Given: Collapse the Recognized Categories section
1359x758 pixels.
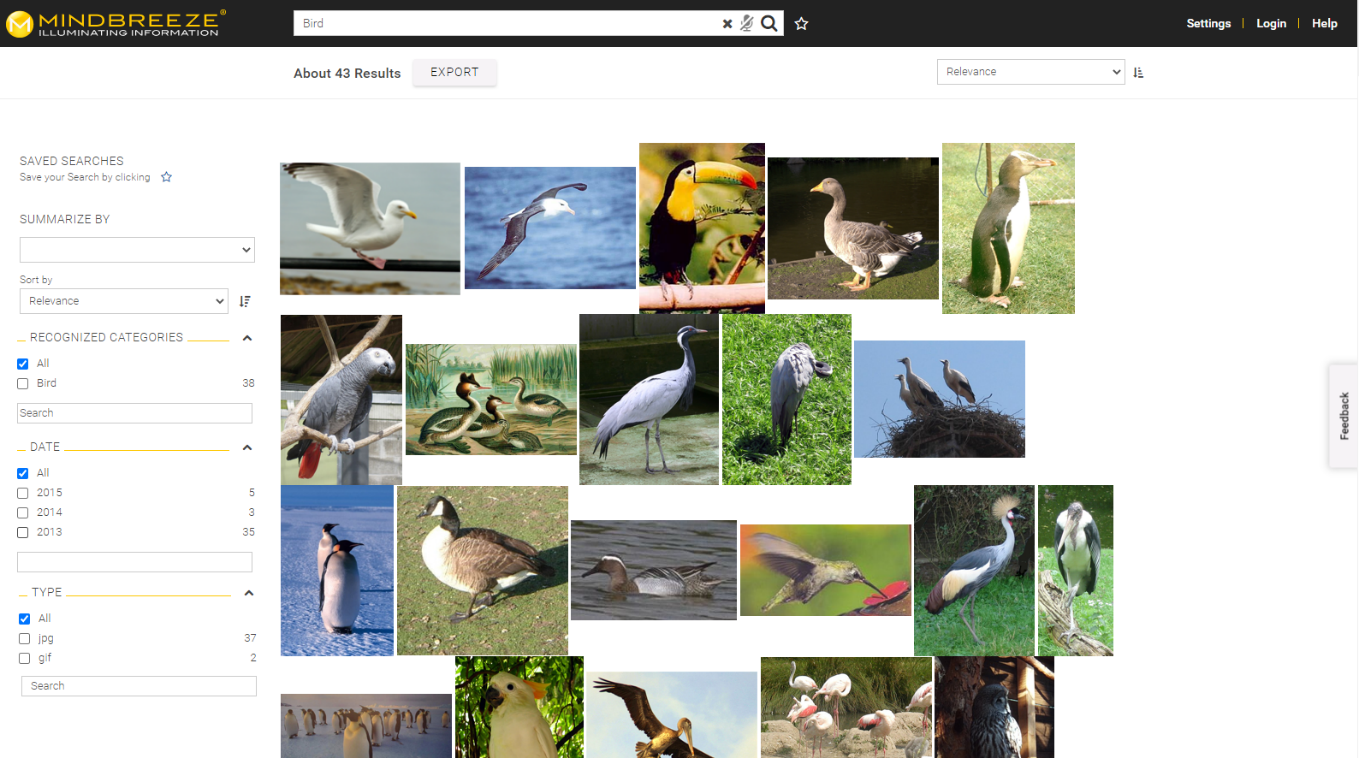Looking at the screenshot, I should tap(248, 338).
